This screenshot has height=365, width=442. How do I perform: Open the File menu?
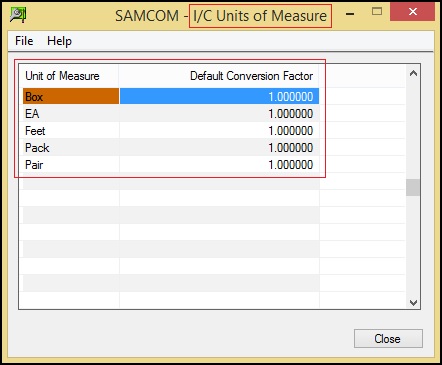[24, 41]
